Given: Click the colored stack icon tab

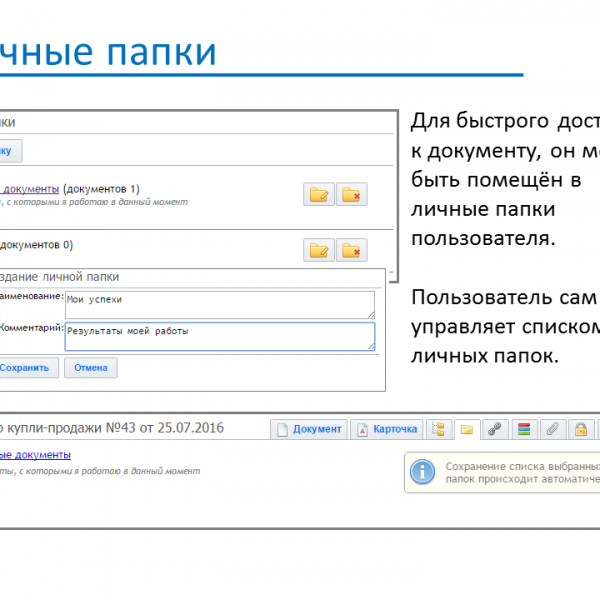Looking at the screenshot, I should 522,429.
